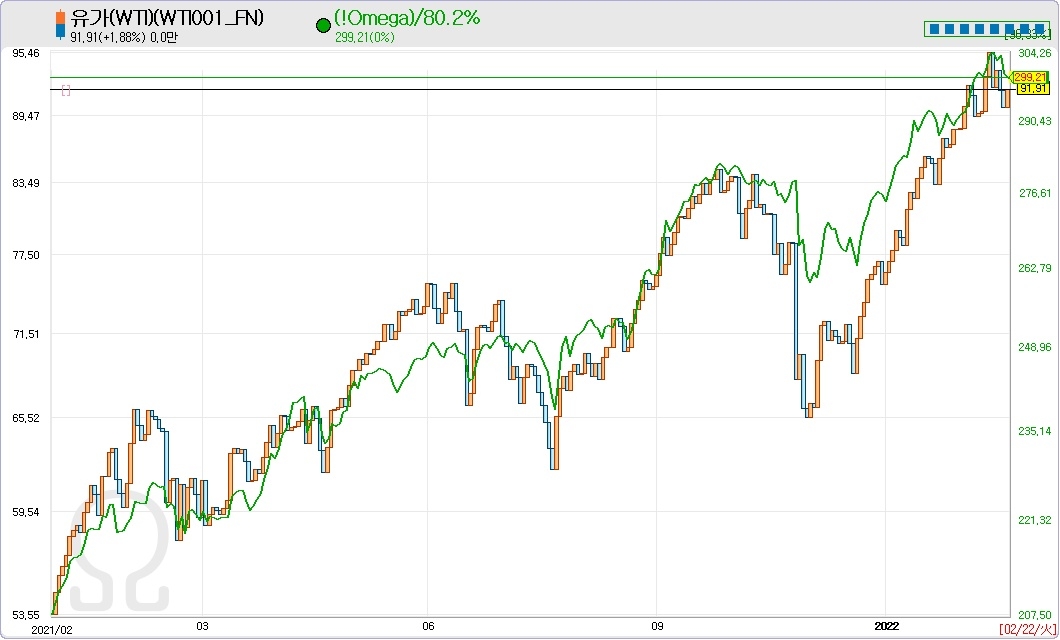This screenshot has width=1060, height=640.
Task: Click the 2022 label on time axis
Action: (886, 627)
